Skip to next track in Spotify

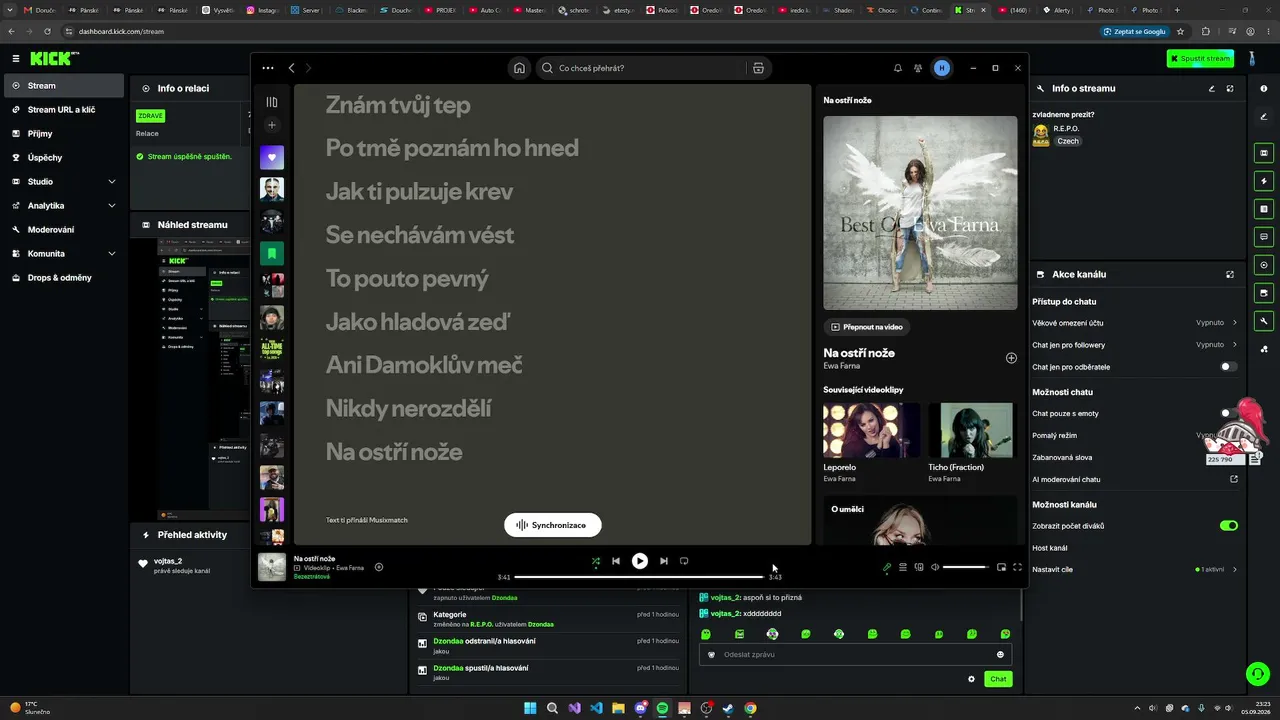coord(663,561)
